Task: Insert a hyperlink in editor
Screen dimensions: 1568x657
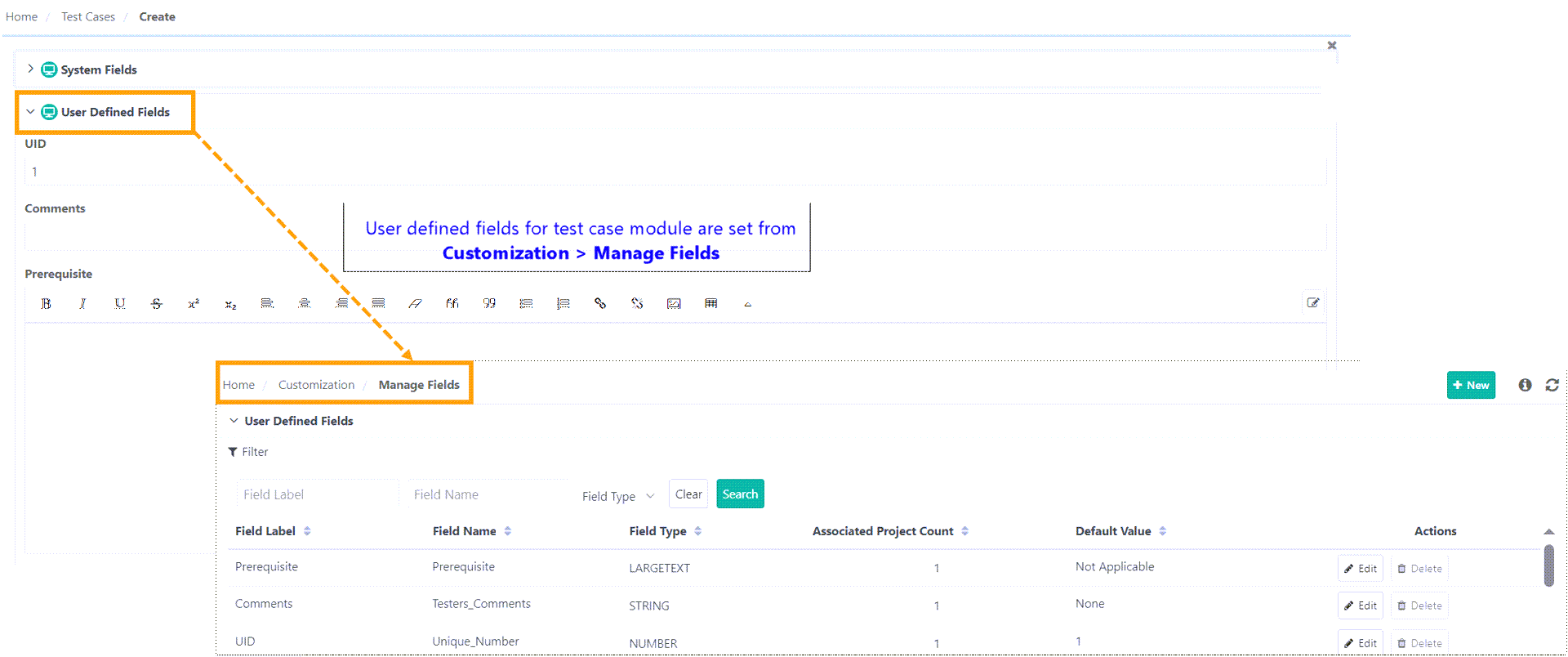Action: pos(600,303)
